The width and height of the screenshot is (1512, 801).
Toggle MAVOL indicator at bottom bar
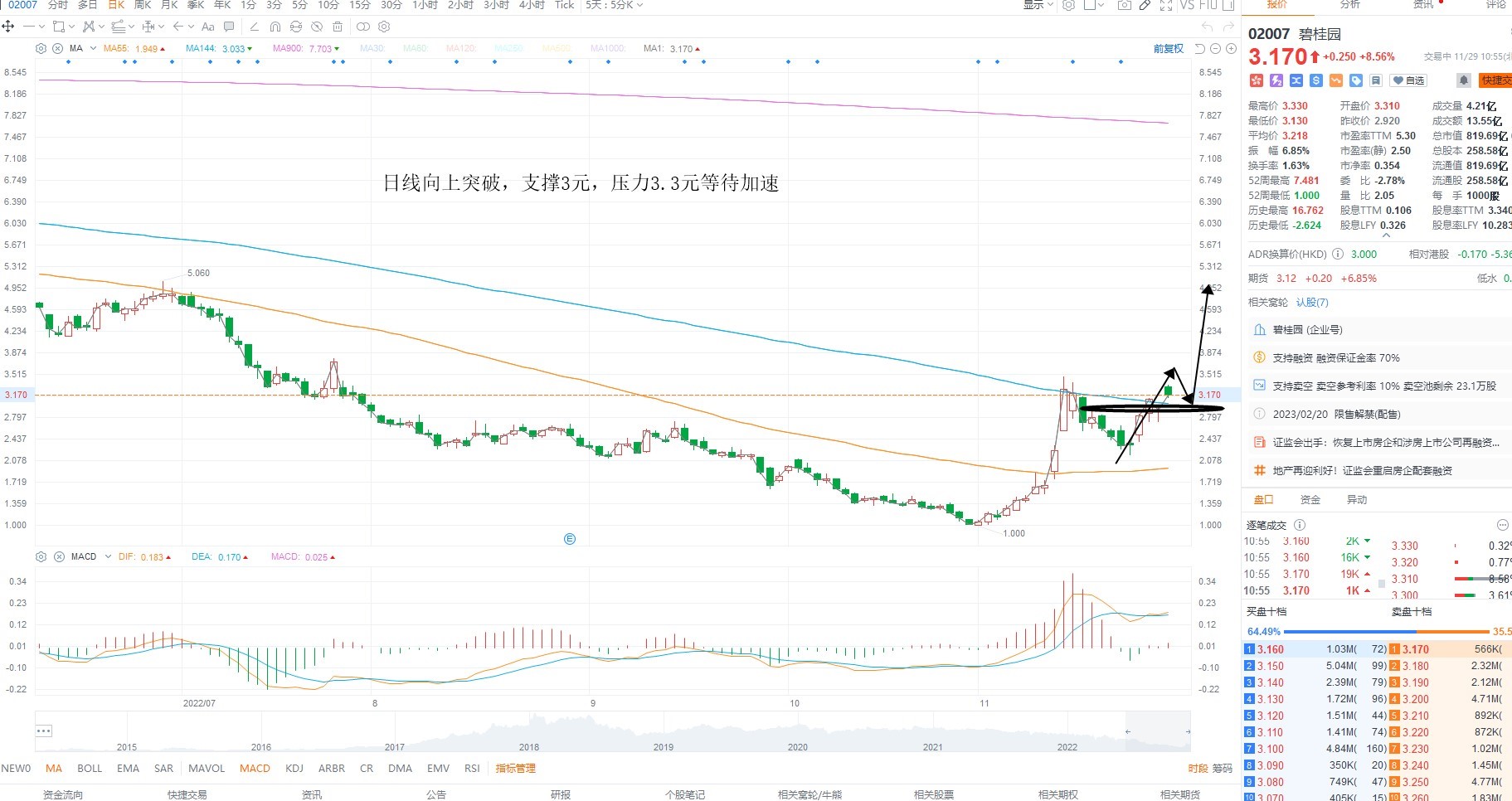click(207, 768)
